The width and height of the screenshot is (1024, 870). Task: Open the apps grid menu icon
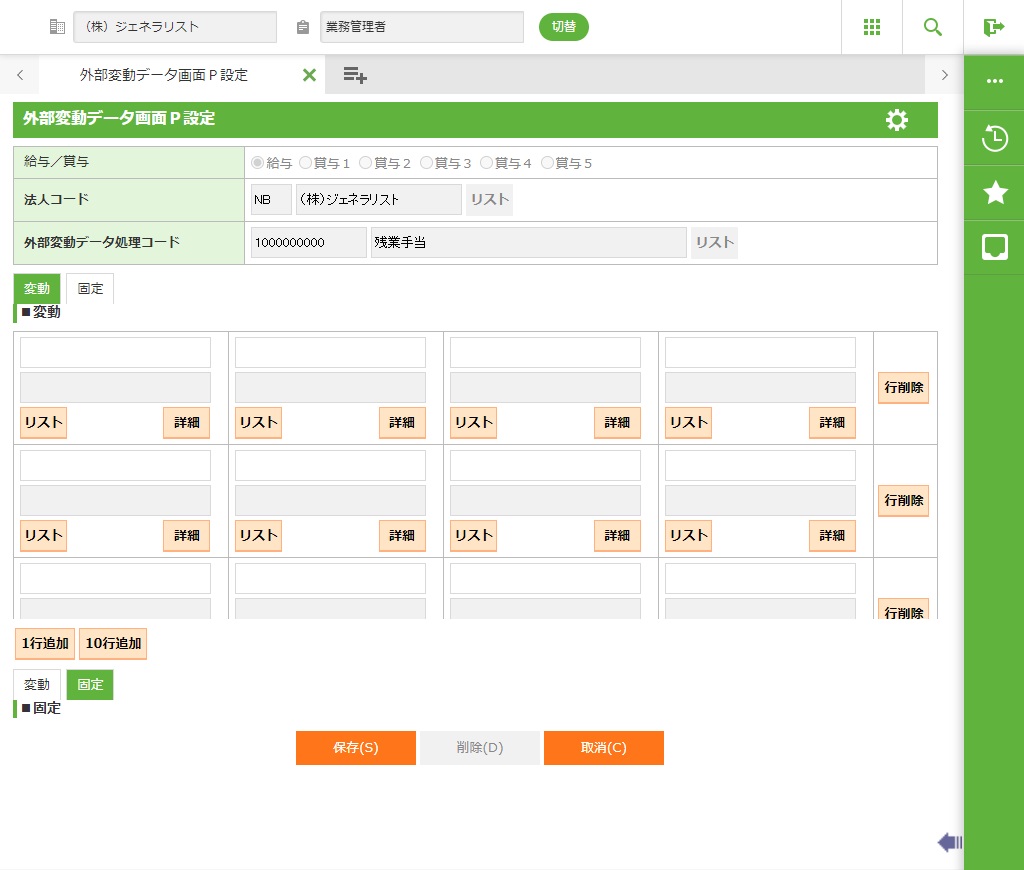(872, 27)
